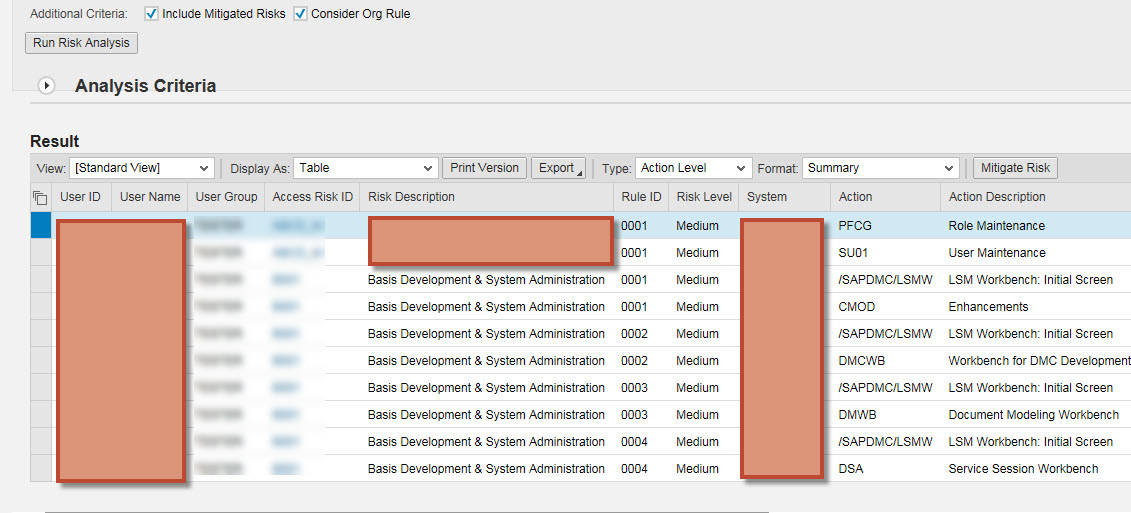Viewport: 1131px width, 513px height.
Task: Click the Access Risk ID column header
Action: [312, 197]
